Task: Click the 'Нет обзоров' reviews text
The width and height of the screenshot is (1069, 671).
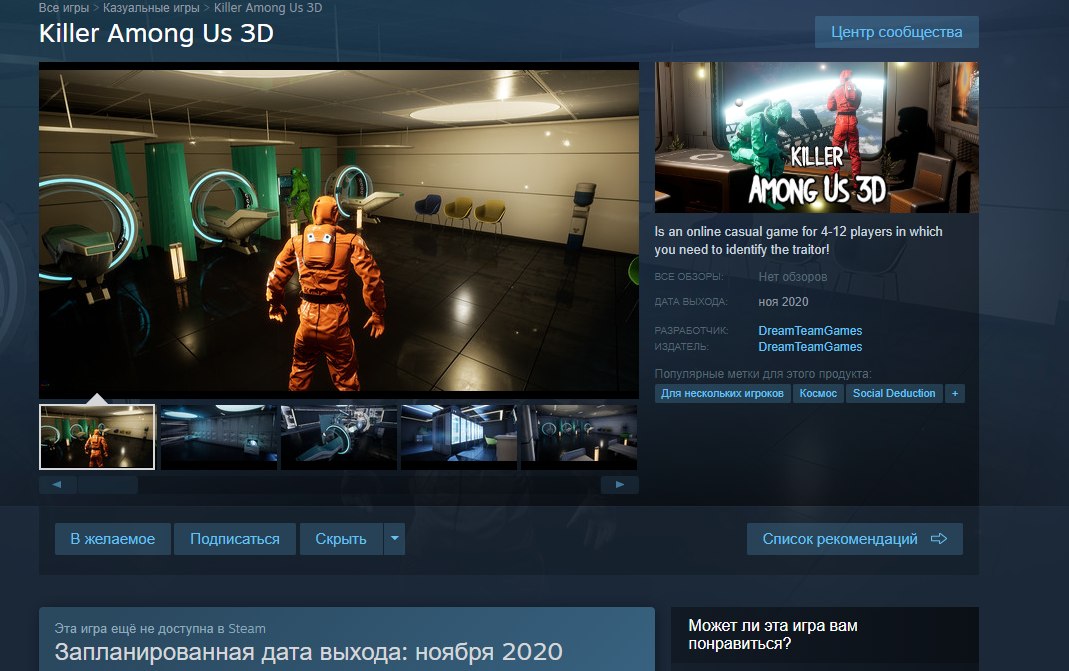Action: [x=792, y=277]
